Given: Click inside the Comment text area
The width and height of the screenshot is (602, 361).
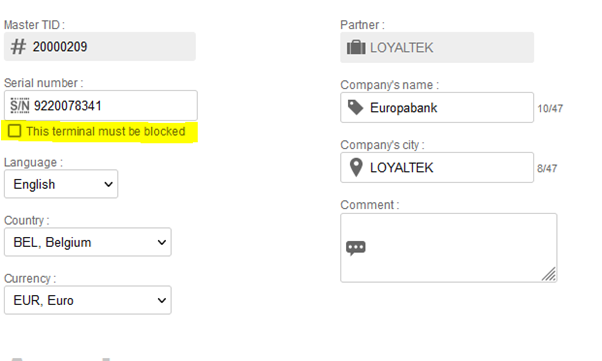Looking at the screenshot, I should click(448, 248).
